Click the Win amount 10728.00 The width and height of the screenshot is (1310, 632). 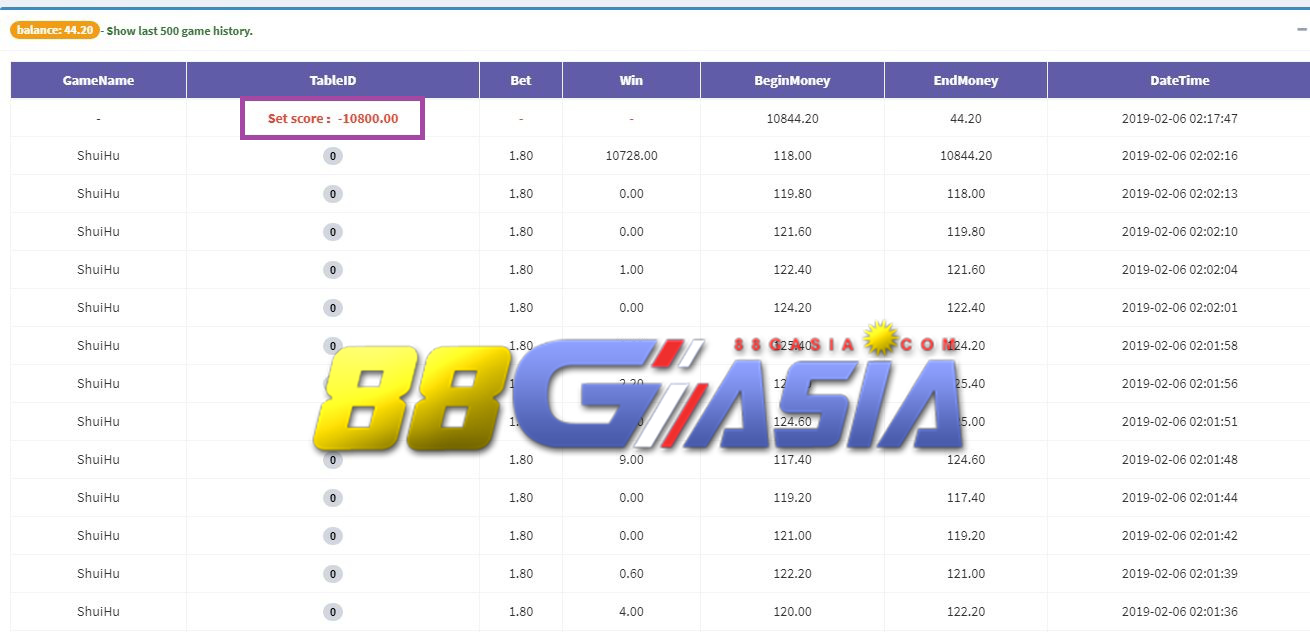tap(631, 156)
